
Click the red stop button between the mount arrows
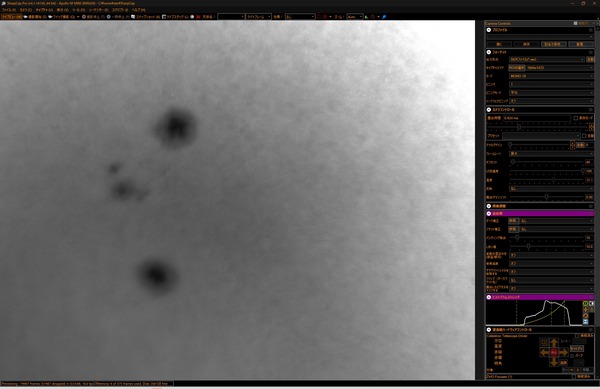(x=554, y=352)
